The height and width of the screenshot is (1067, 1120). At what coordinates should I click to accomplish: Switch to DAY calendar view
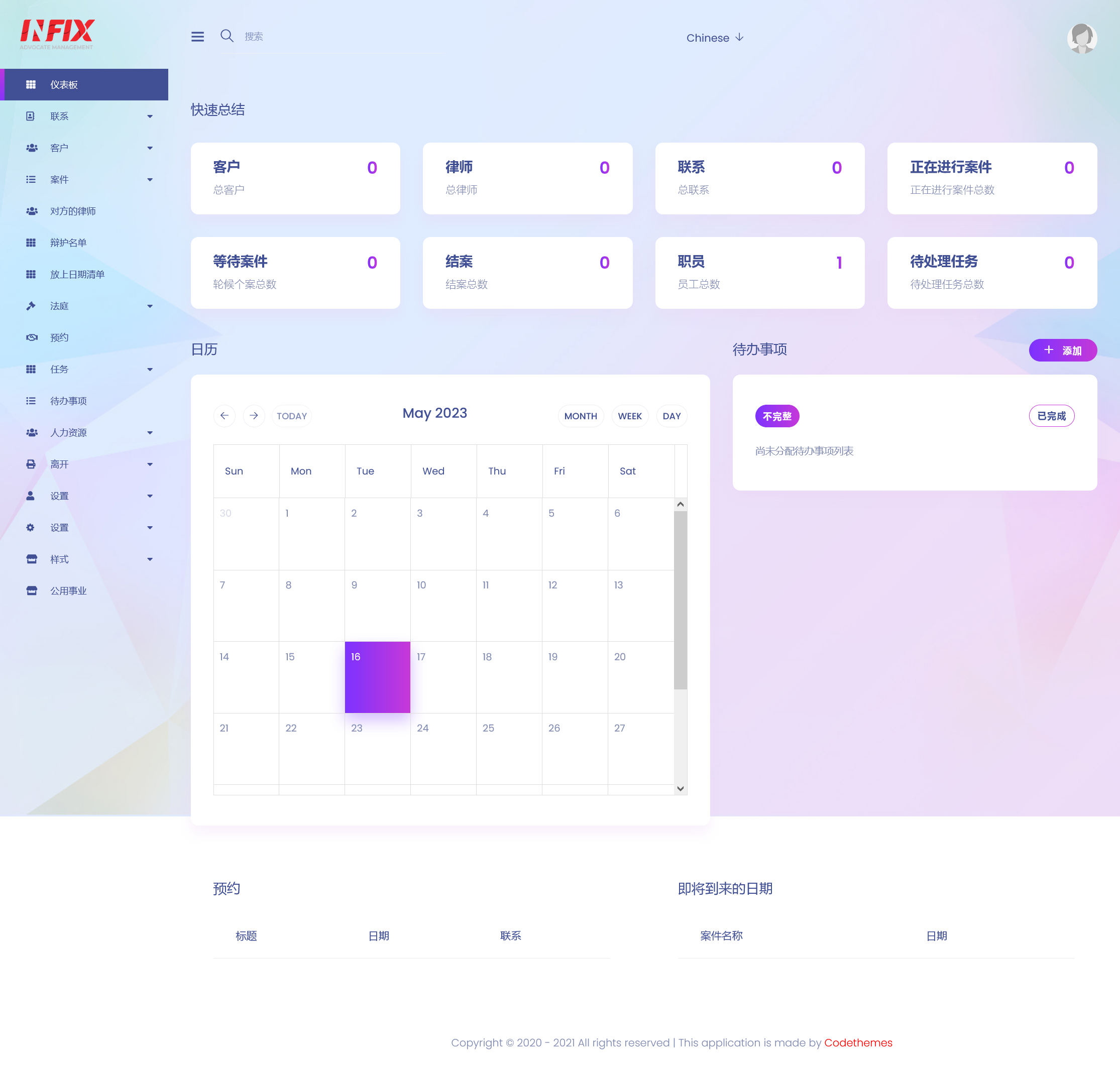click(x=670, y=416)
